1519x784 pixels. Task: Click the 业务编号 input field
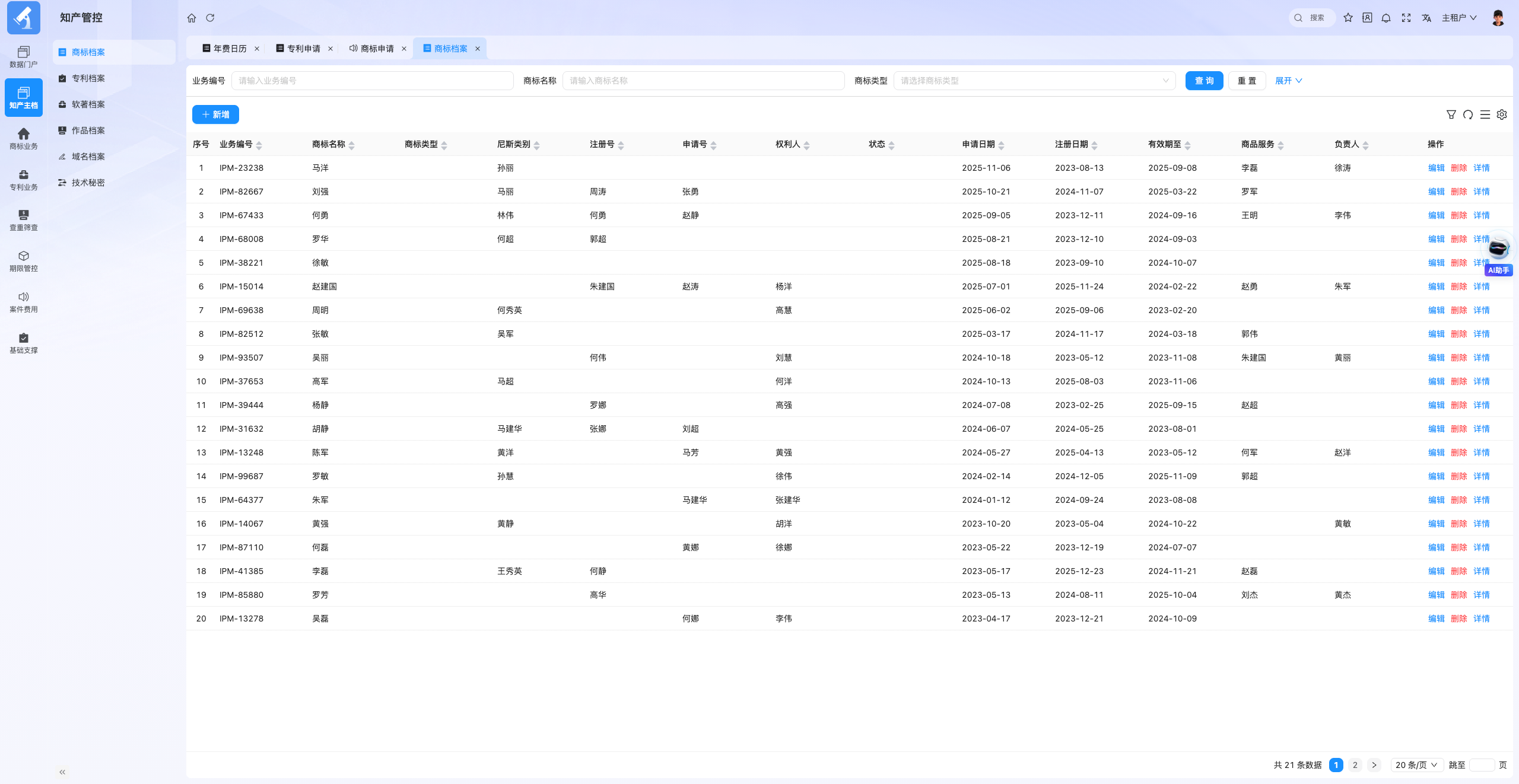pyautogui.click(x=372, y=81)
